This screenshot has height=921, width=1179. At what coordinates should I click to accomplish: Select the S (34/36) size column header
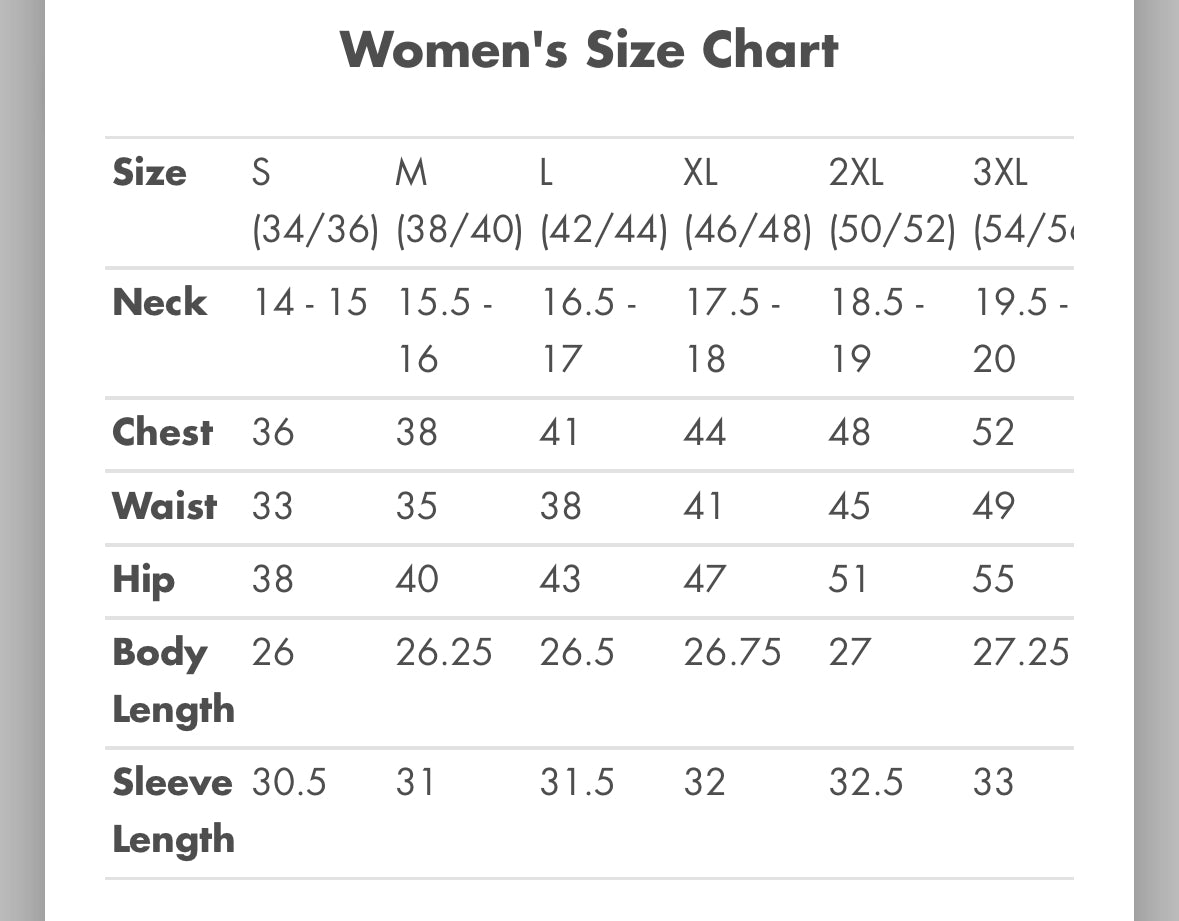coord(315,201)
